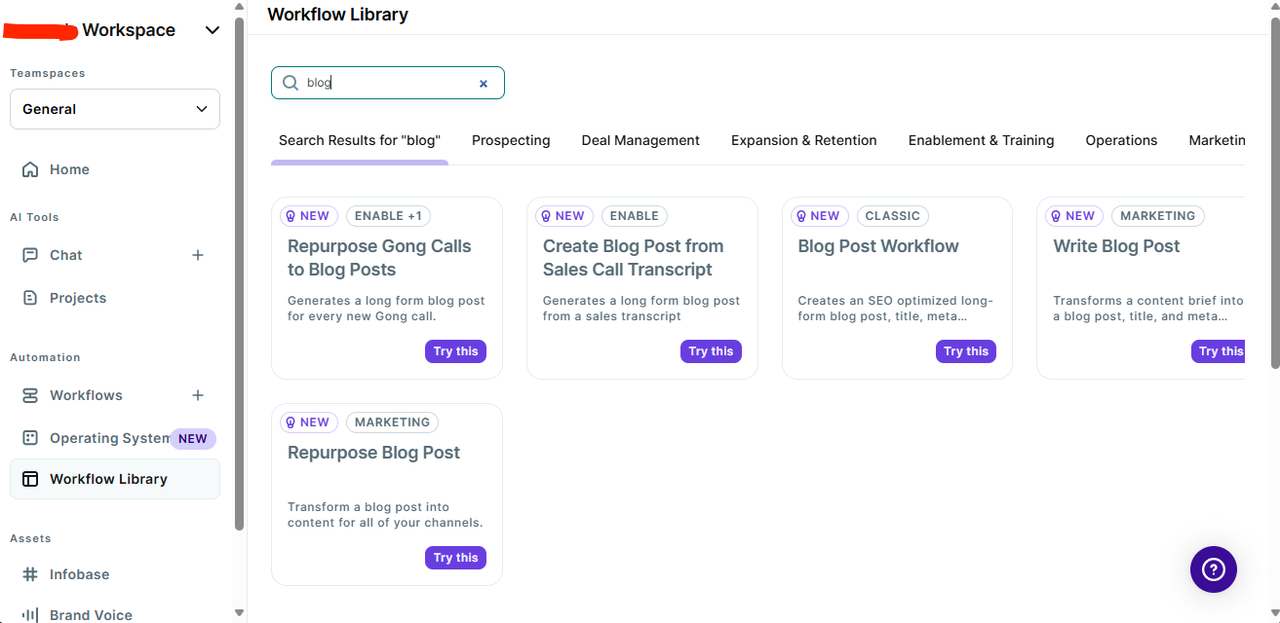Click the NEW badge on Repurpose Blog Post card
1280x623 pixels.
point(308,422)
